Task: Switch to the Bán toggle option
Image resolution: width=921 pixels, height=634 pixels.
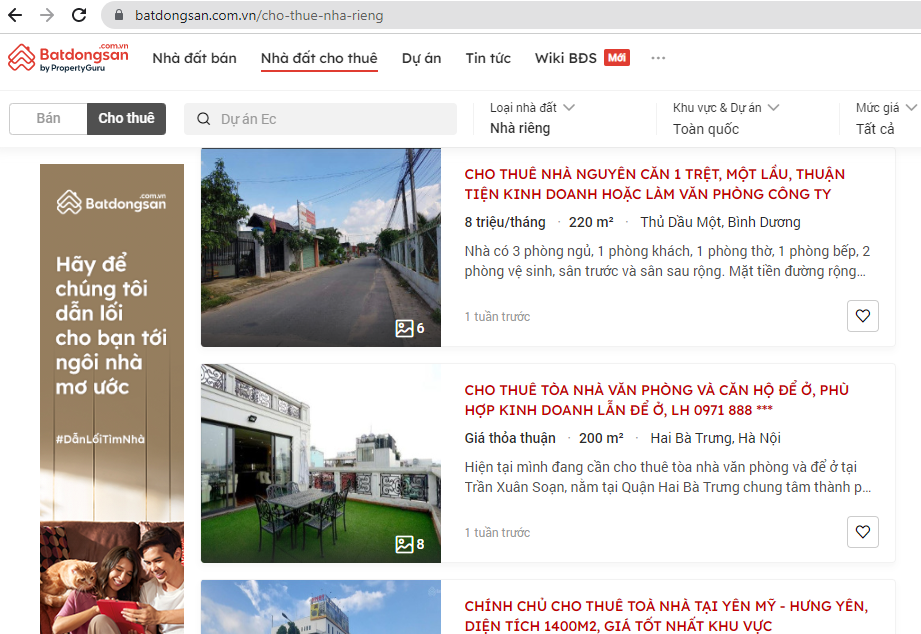Action: (x=48, y=118)
